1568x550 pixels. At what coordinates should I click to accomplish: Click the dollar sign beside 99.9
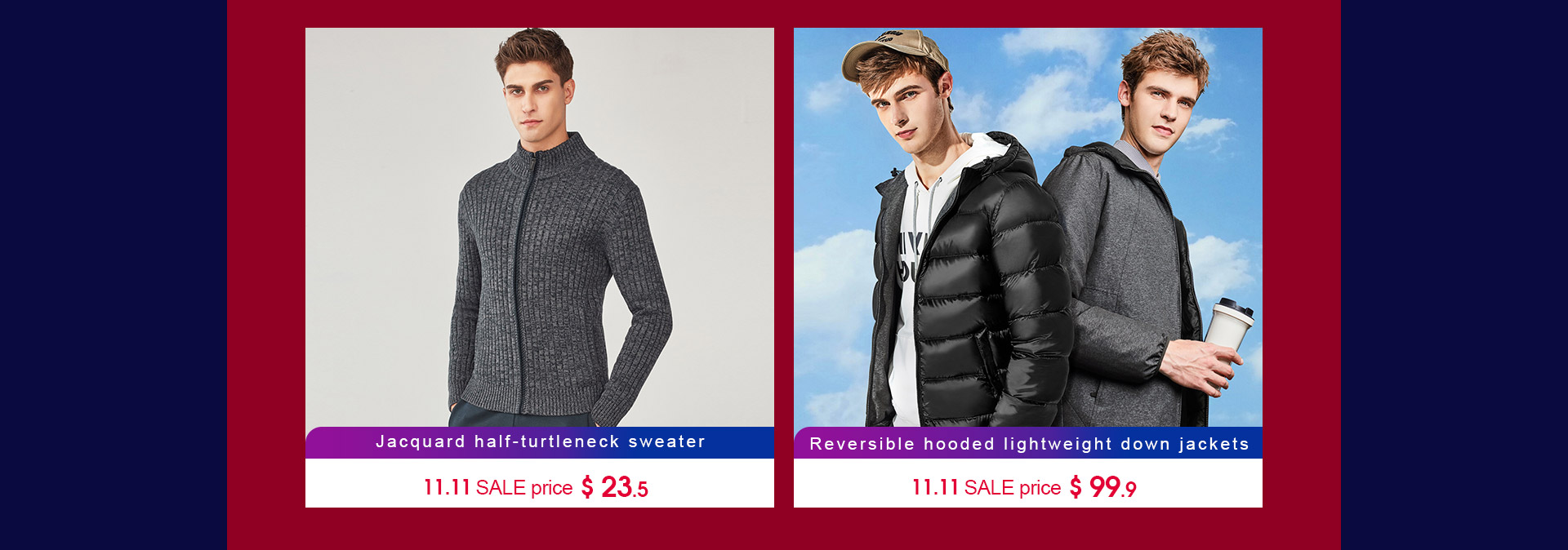(1076, 487)
